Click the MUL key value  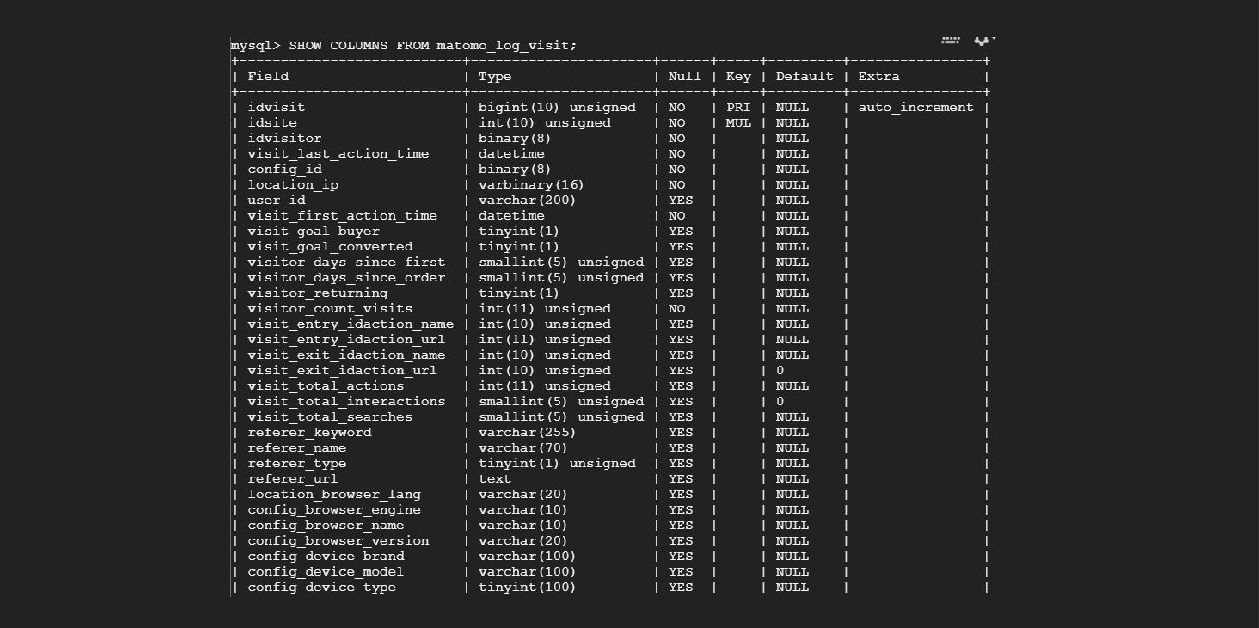click(738, 123)
